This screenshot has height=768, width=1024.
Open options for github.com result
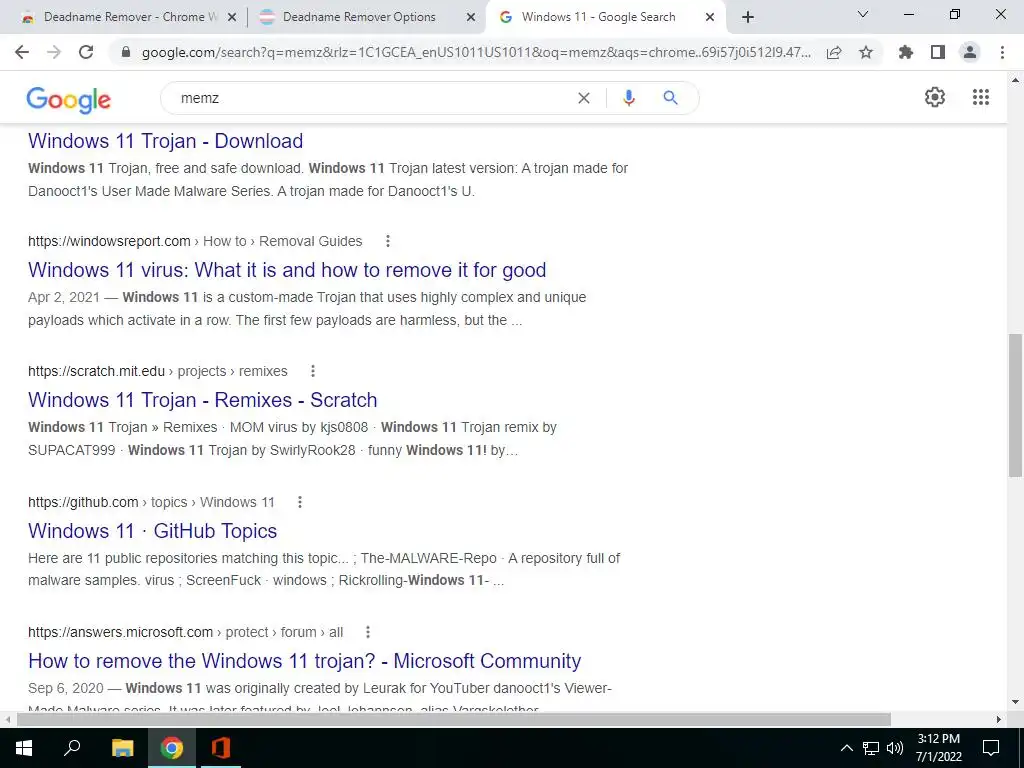coord(300,502)
